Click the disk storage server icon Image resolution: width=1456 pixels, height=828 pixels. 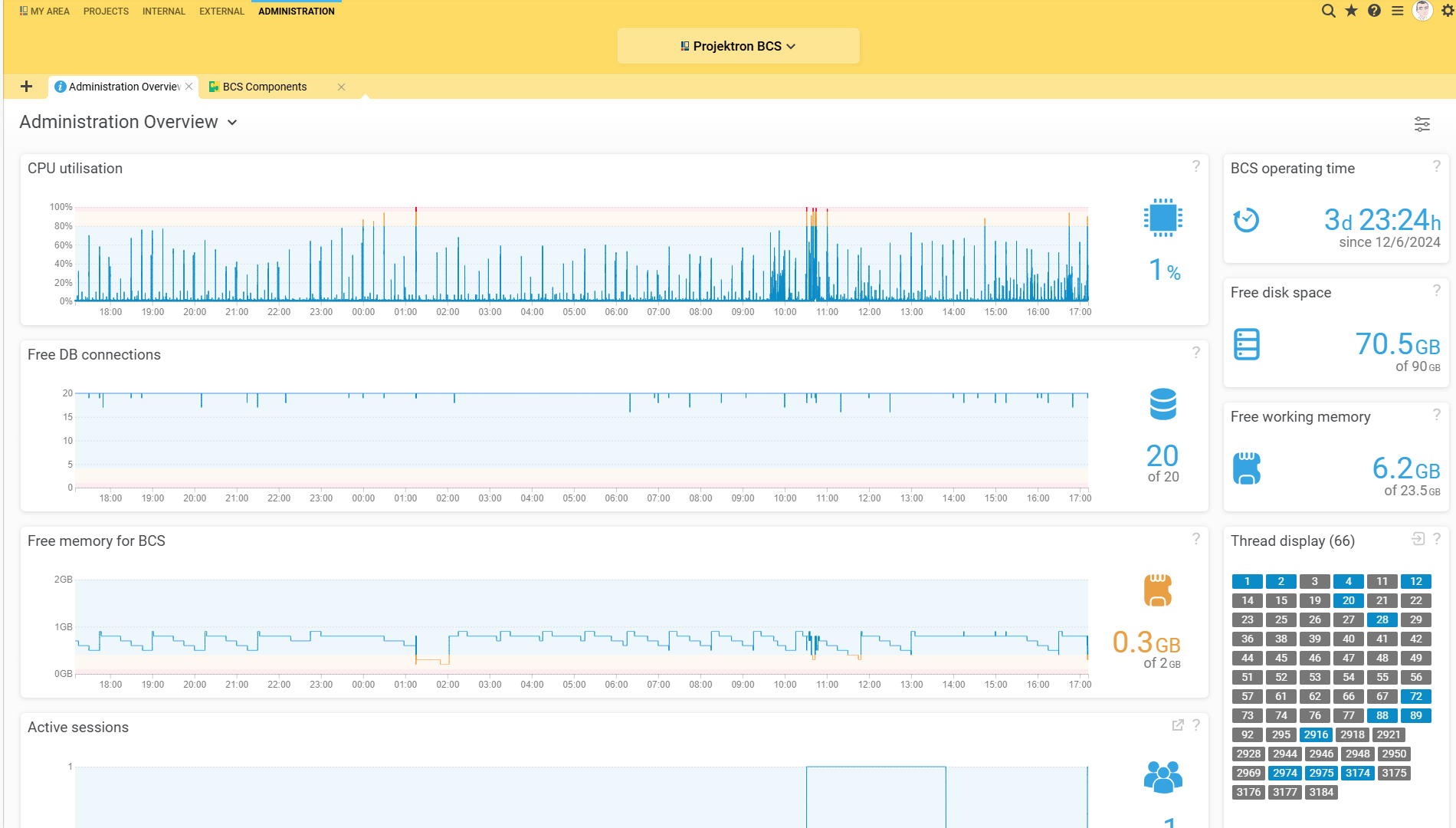click(1247, 344)
